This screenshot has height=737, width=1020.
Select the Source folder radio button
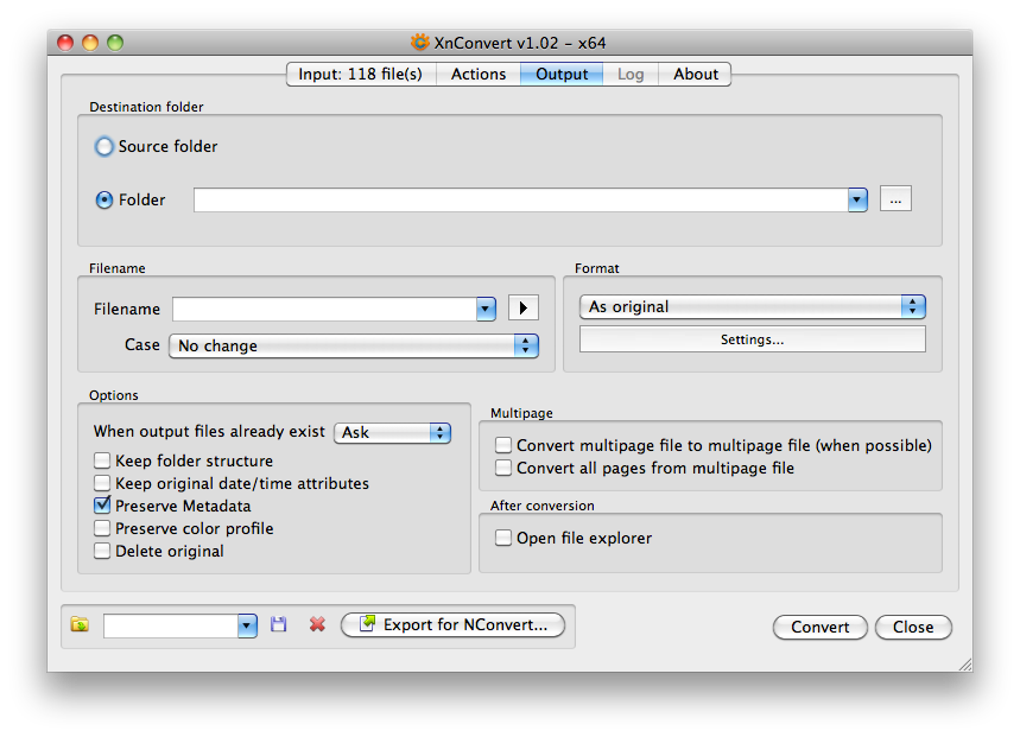pyautogui.click(x=104, y=146)
